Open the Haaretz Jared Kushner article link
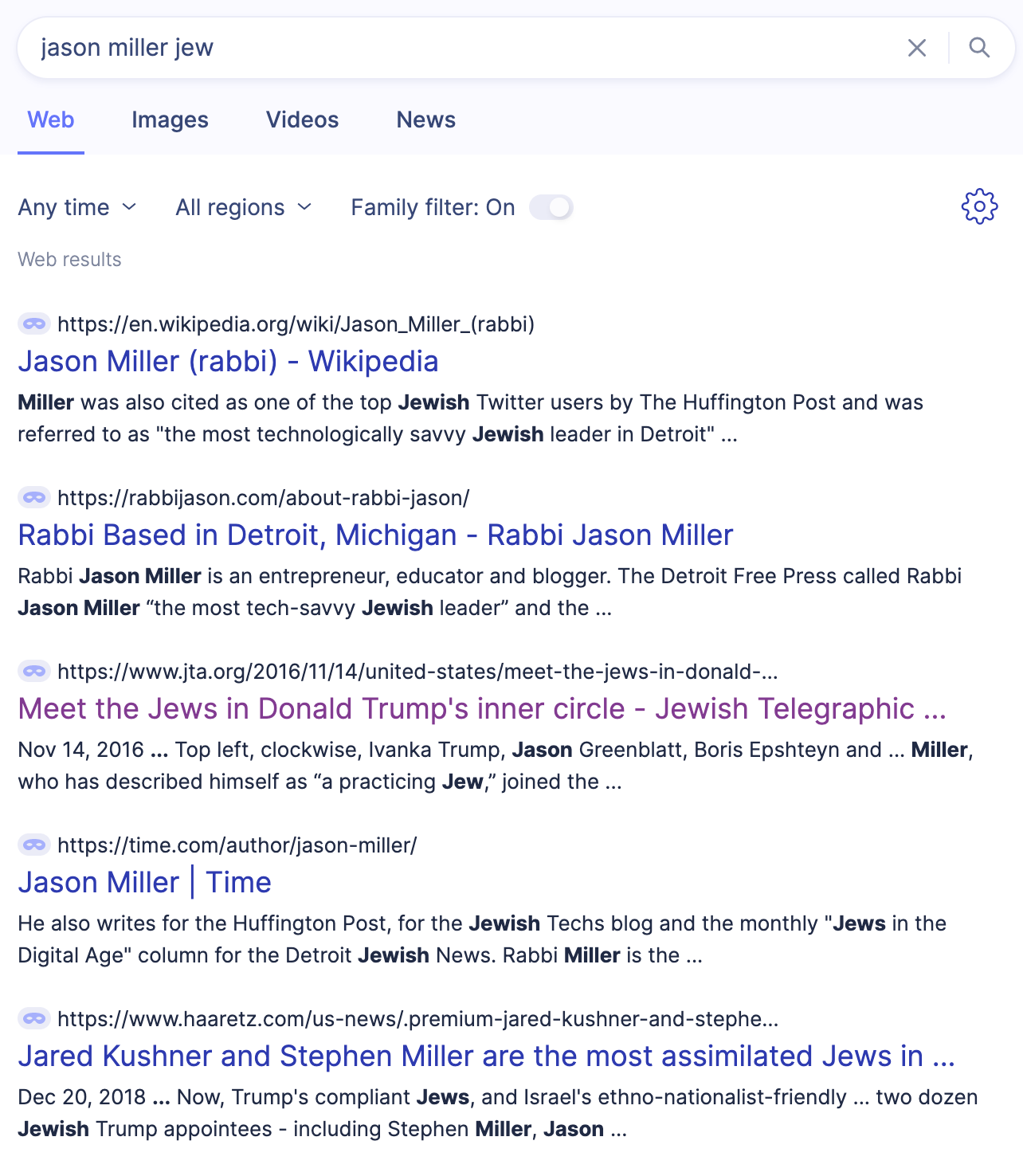 [x=486, y=1056]
